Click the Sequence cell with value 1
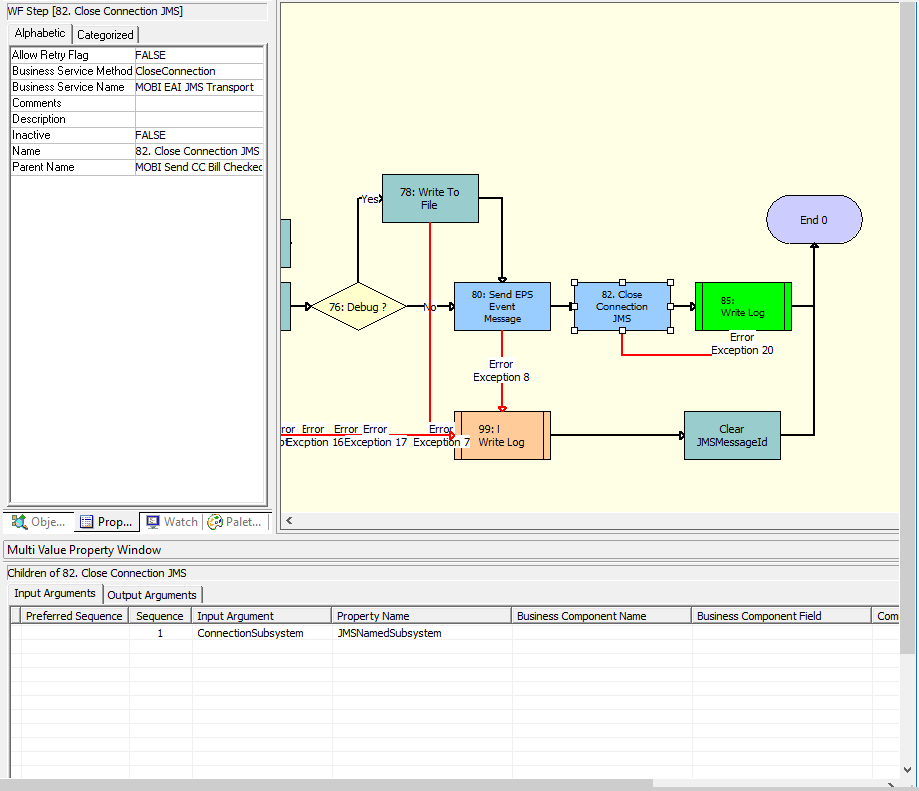Screen dimensions: 919x791 pos(159,633)
